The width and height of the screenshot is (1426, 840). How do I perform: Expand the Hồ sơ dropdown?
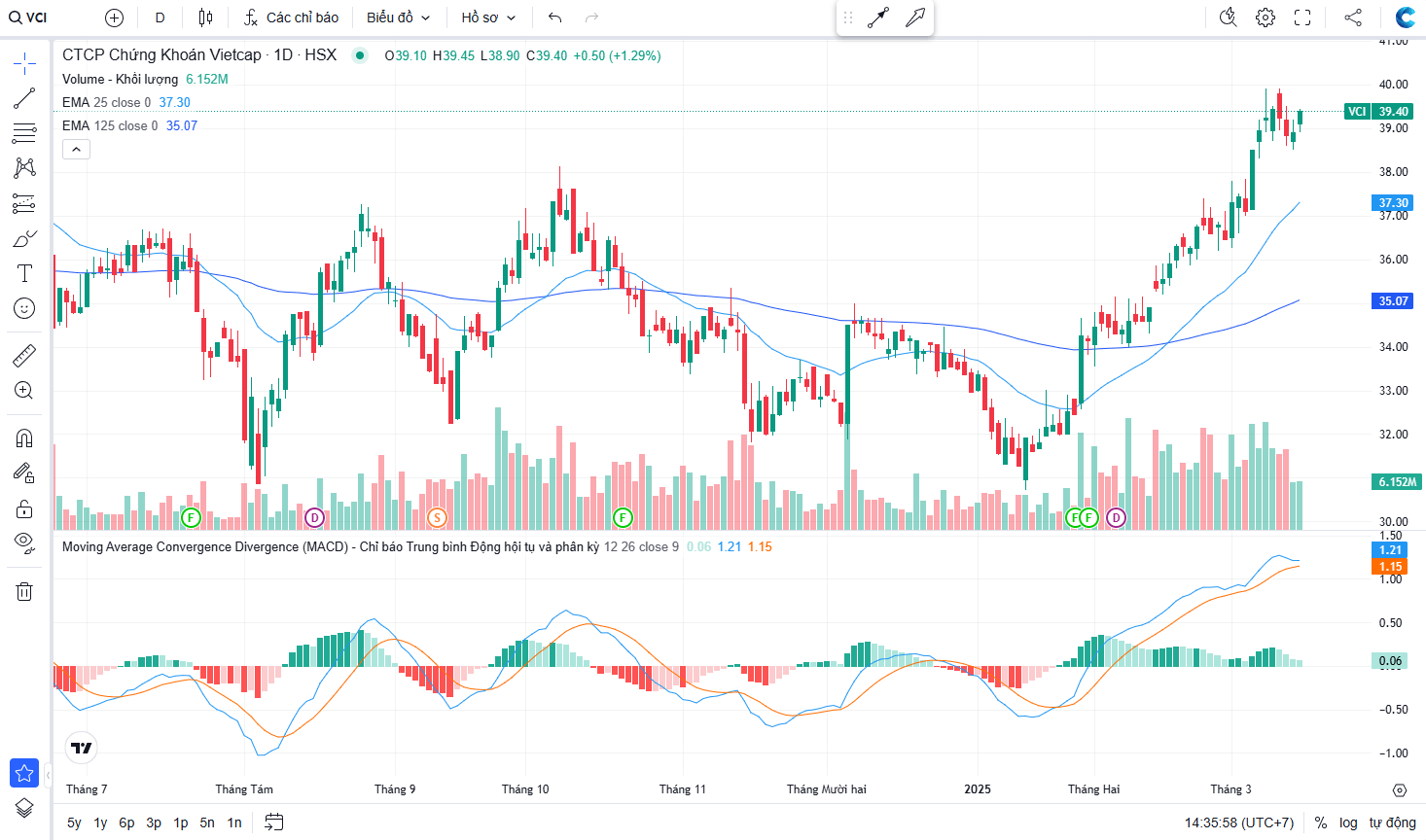(488, 17)
